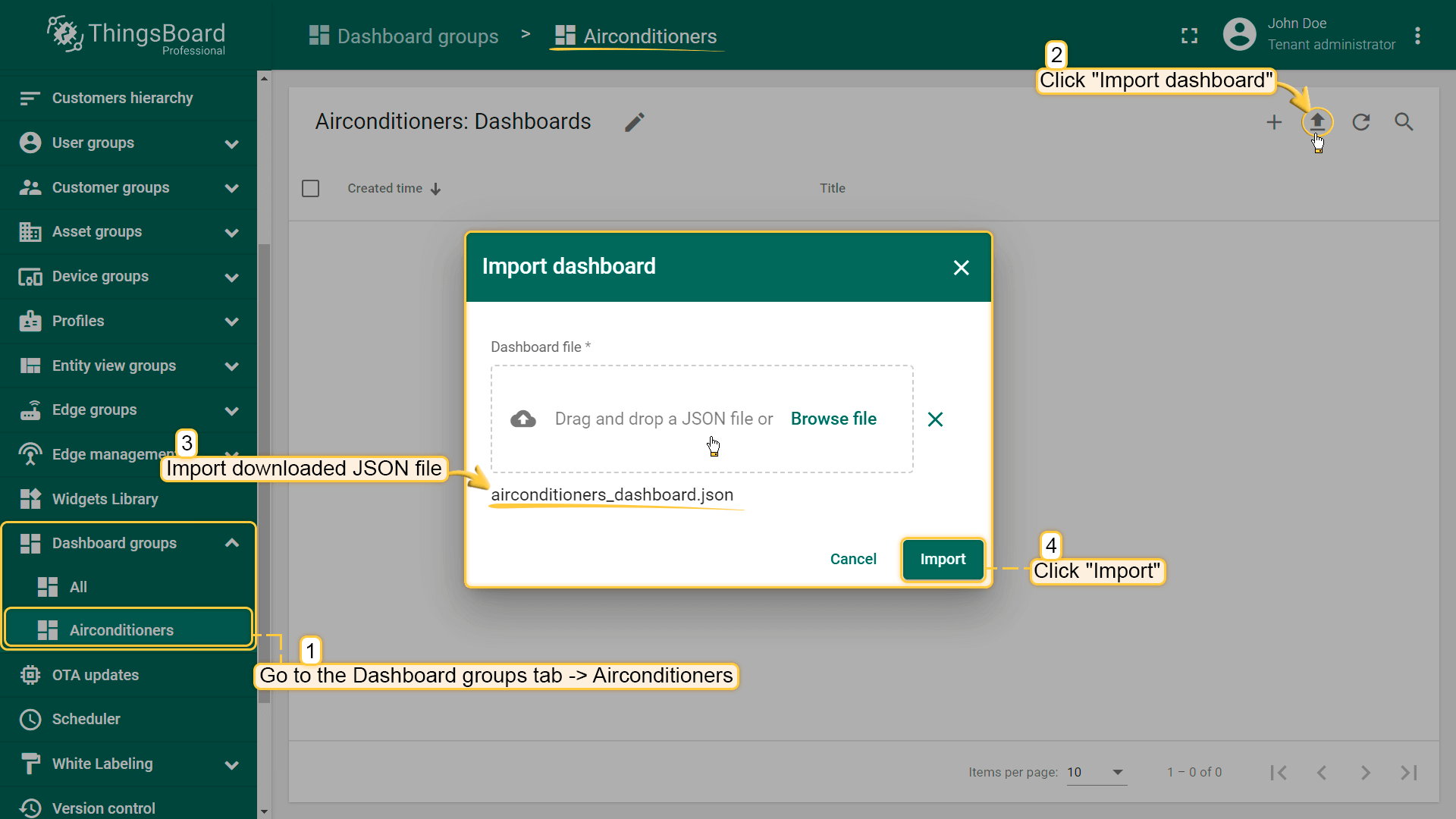
Task: Open the Scheduler menu item
Action: pos(129,719)
